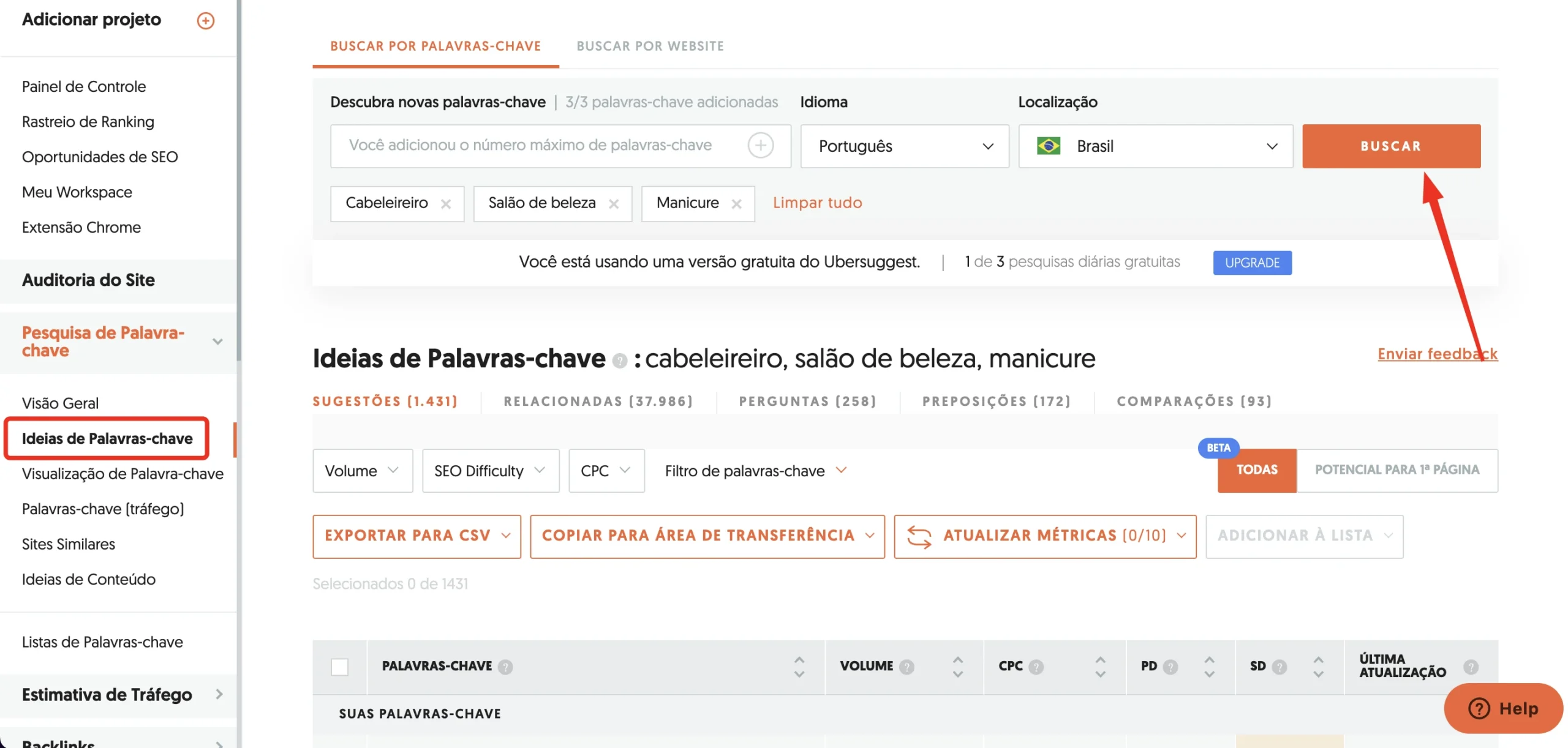This screenshot has height=748, width=1568.
Task: Open Visualização de Palavra-chave in sidebar
Action: (x=123, y=473)
